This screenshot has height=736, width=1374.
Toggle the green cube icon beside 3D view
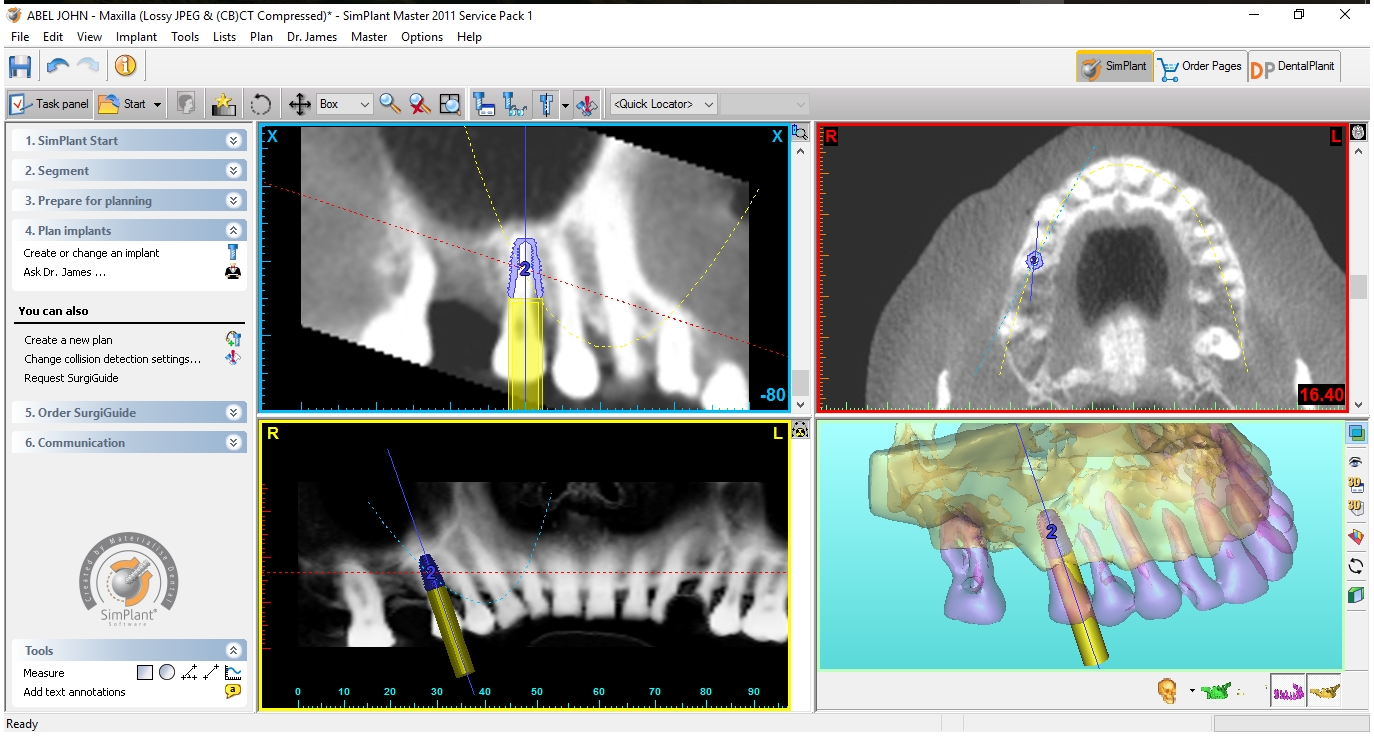(x=1356, y=595)
